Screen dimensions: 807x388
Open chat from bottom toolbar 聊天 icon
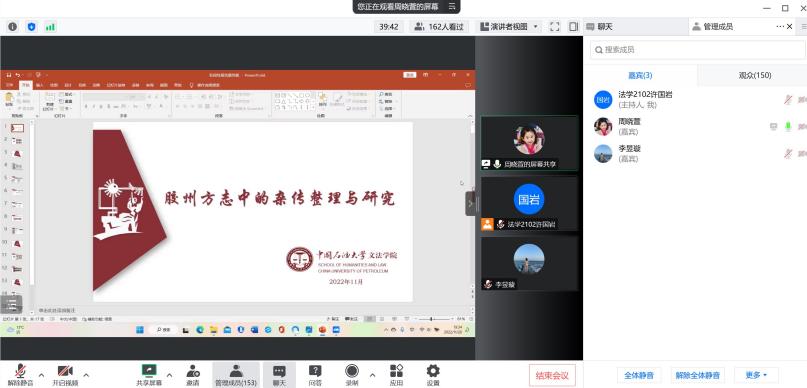coord(279,375)
